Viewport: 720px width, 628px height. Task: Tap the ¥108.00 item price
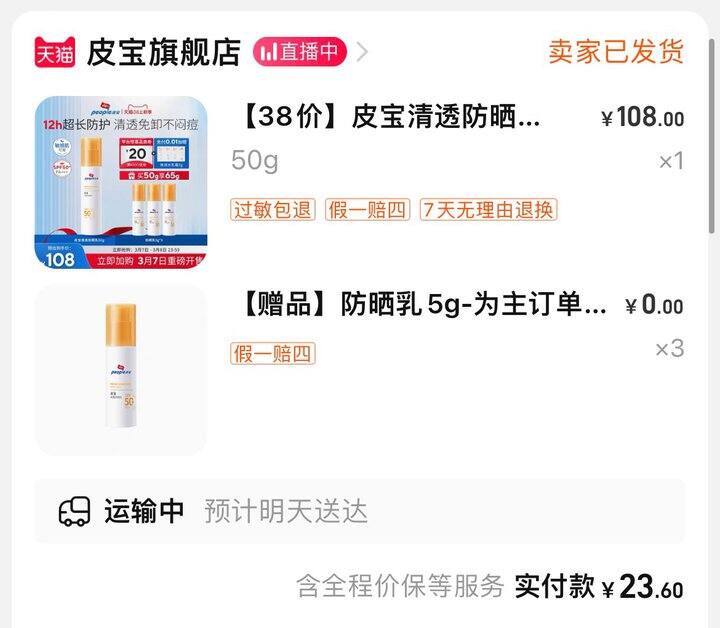[642, 117]
